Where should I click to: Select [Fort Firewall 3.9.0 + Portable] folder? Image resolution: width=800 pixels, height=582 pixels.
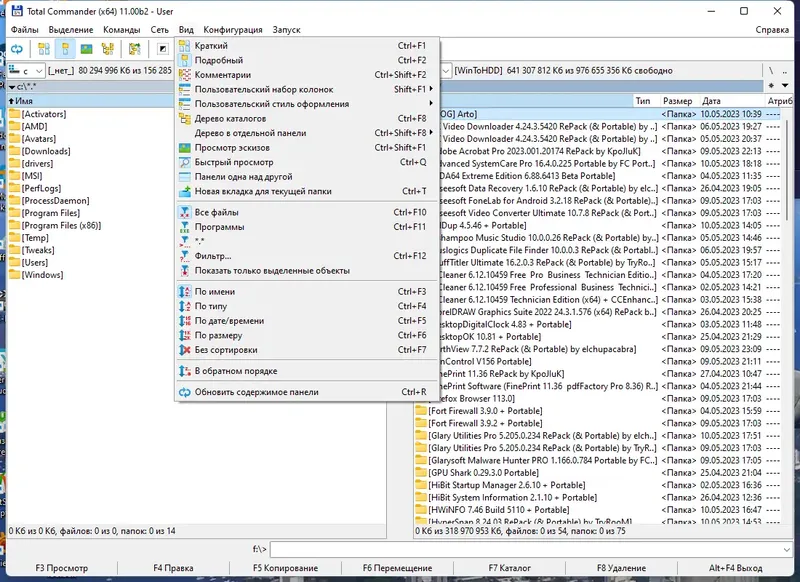click(485, 411)
